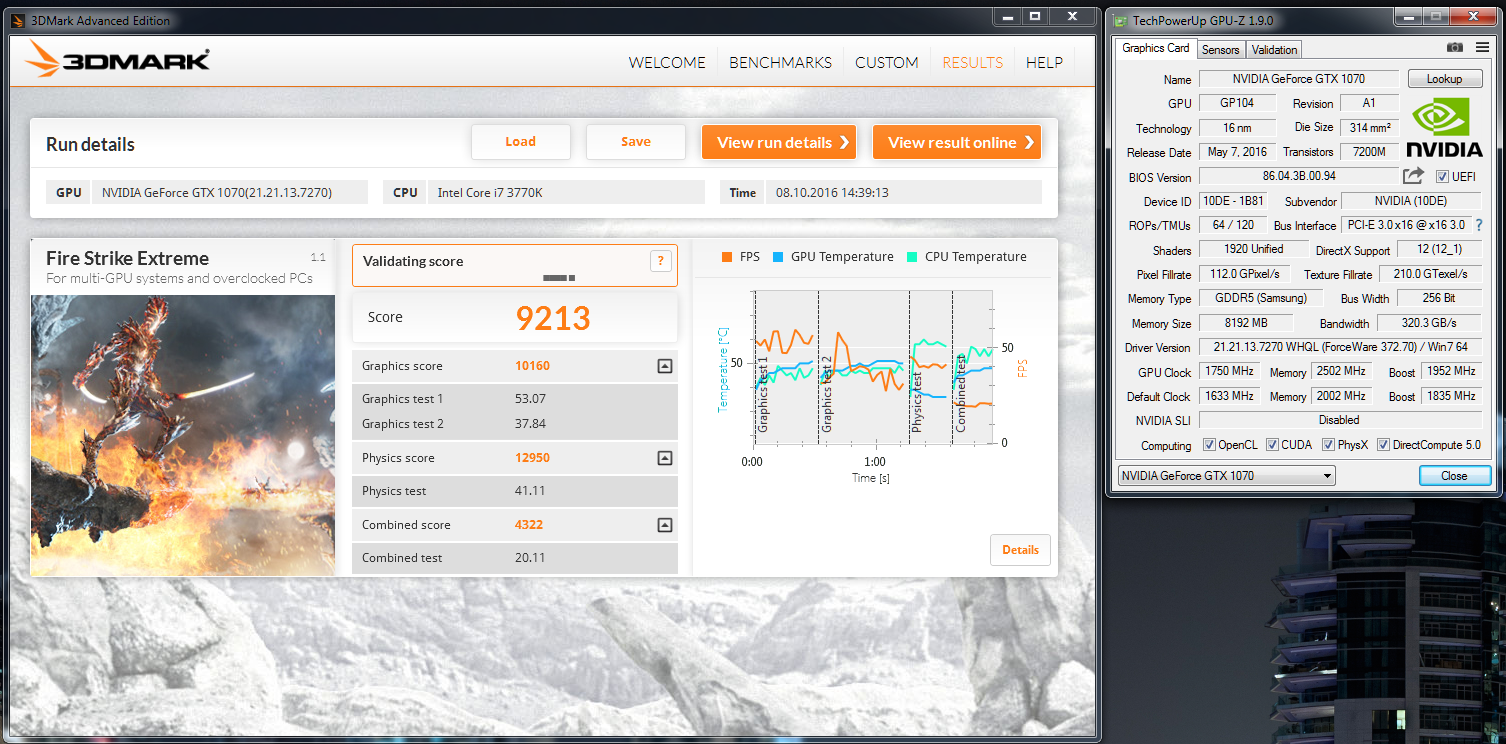Click the Load button in Run details
This screenshot has width=1506, height=744.
(x=520, y=142)
